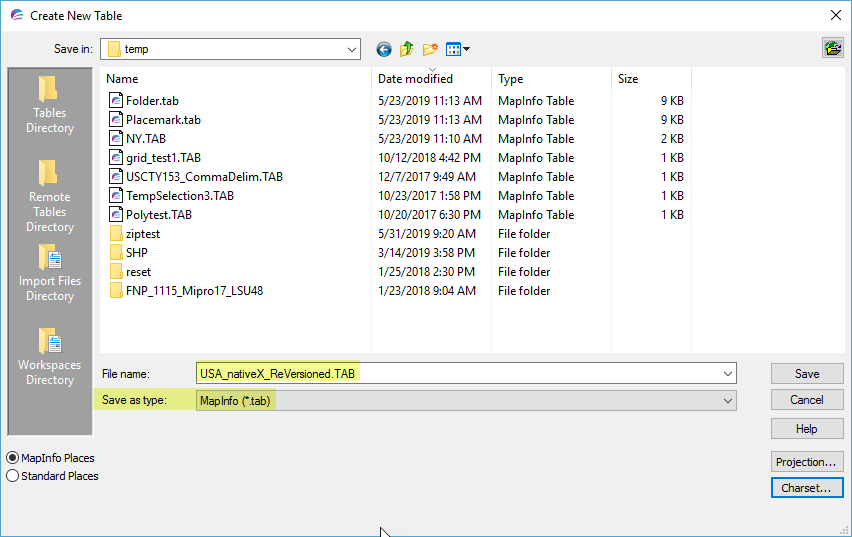Go back to the last folder visited
Screen dimensions: 852x537
384,49
